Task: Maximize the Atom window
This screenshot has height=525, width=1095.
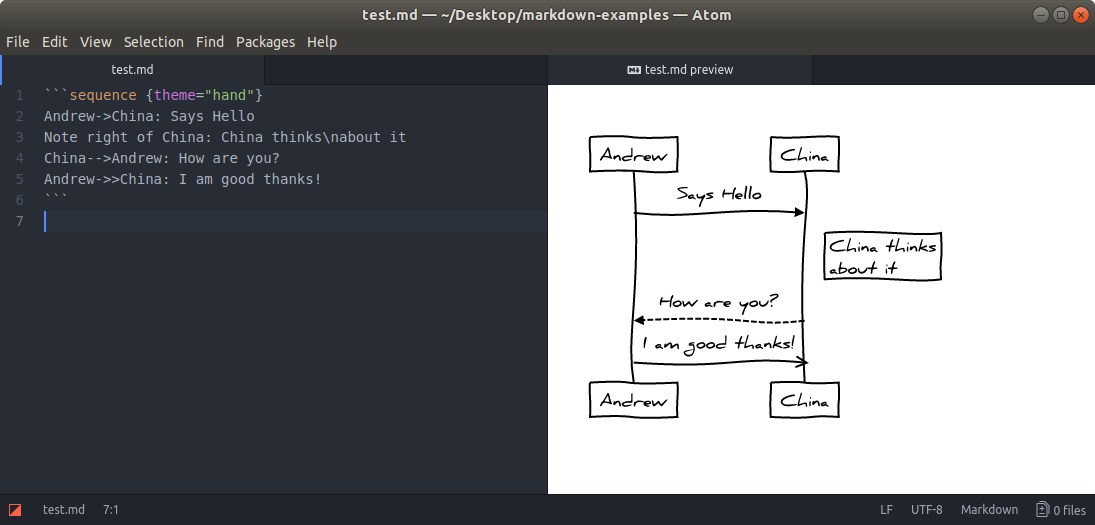Action: (x=1060, y=15)
